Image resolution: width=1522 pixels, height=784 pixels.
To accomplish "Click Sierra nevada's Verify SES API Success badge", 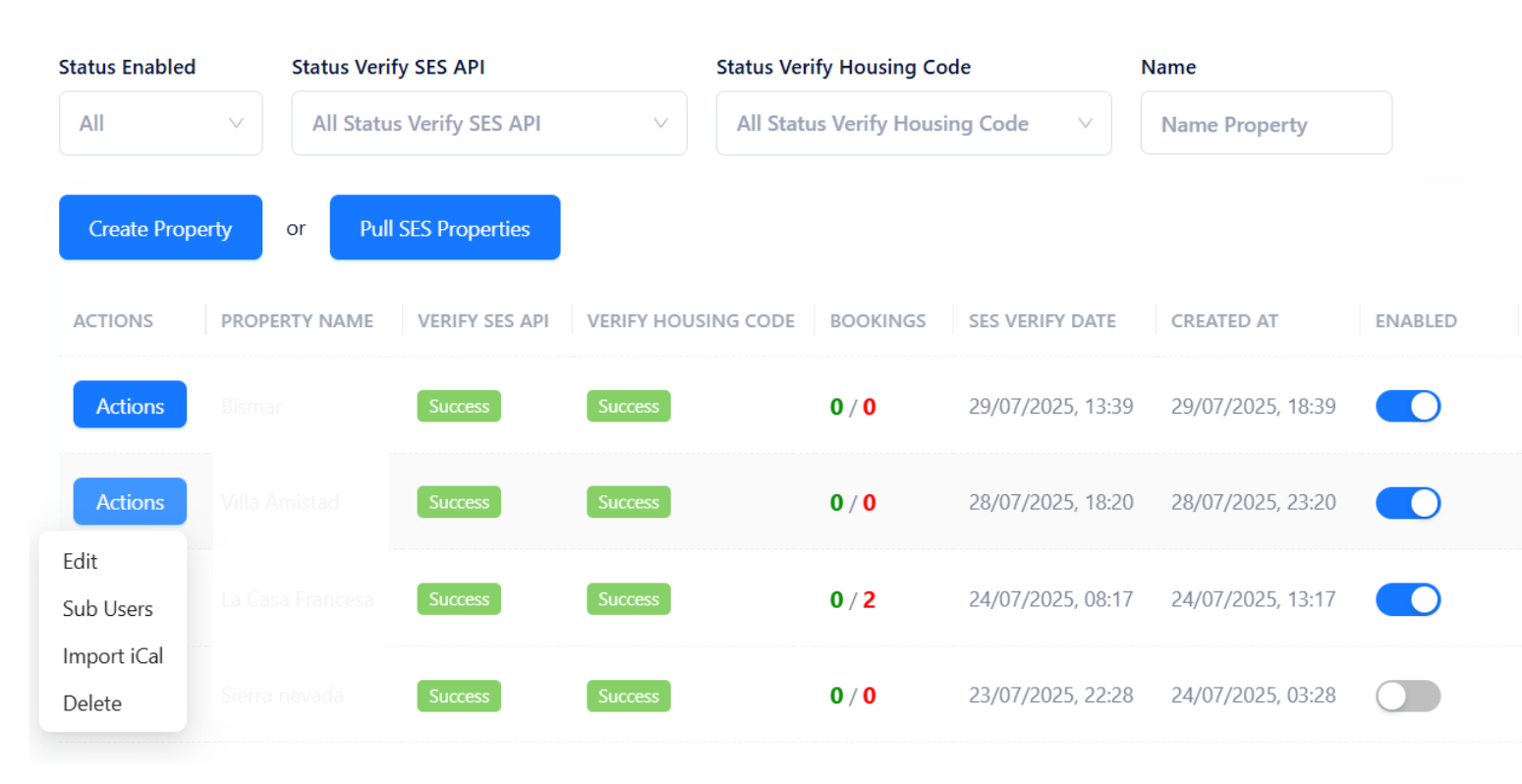I will pos(458,696).
